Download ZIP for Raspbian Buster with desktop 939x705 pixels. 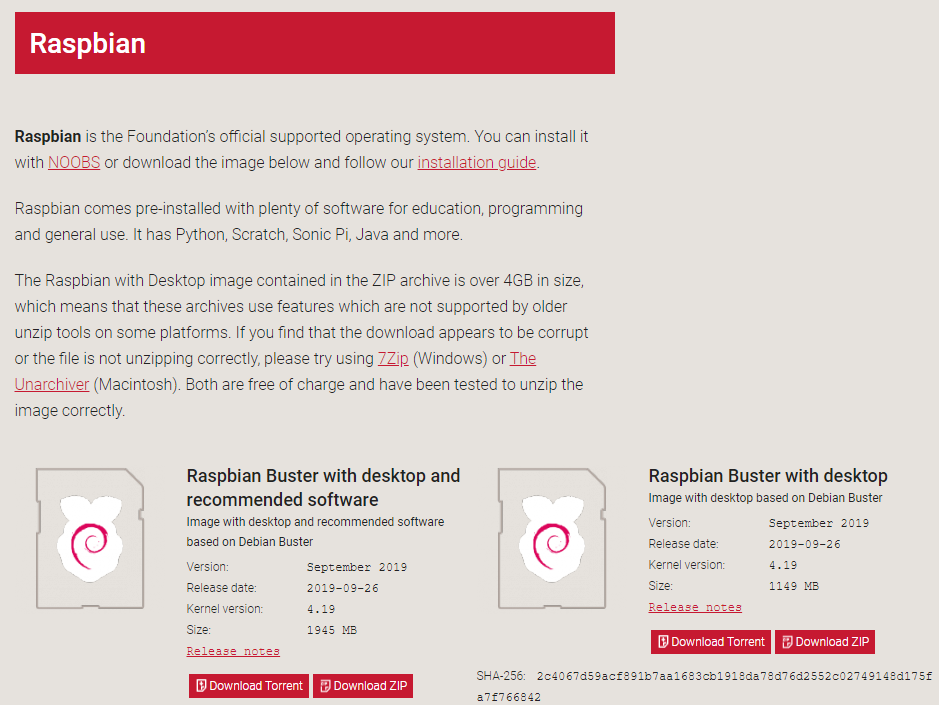825,642
